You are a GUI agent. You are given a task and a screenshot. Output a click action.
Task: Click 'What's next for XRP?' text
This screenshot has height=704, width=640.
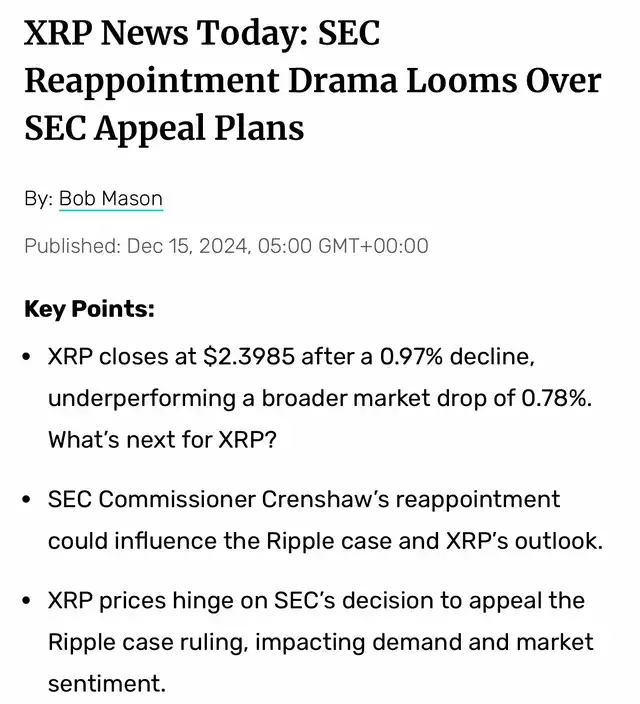161,439
